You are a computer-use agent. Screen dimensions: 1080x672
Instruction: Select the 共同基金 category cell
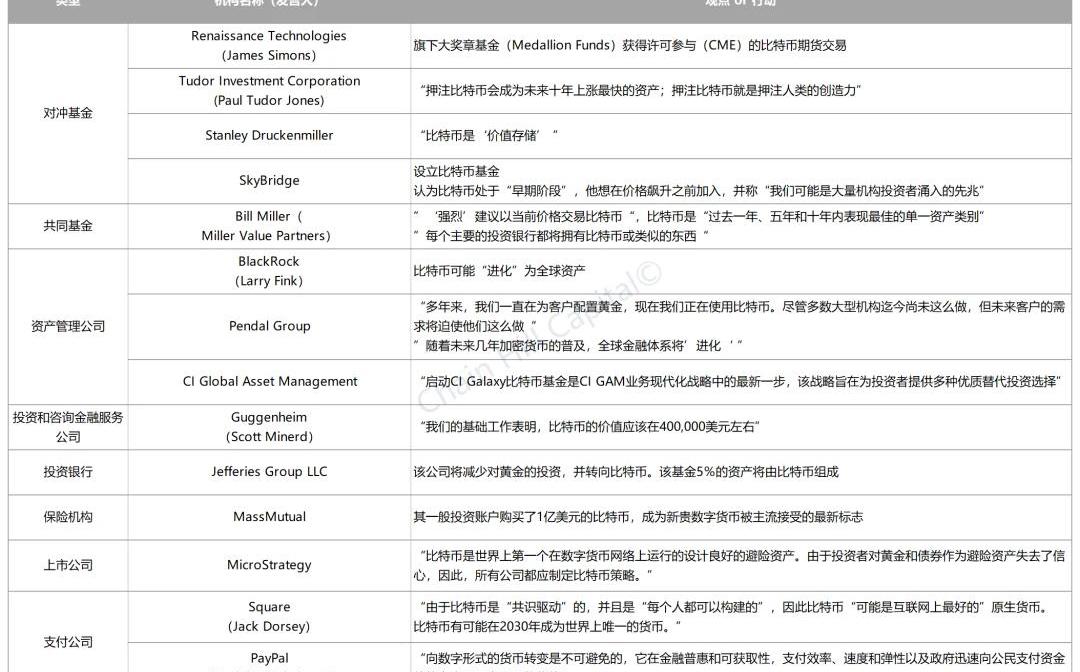(x=68, y=226)
